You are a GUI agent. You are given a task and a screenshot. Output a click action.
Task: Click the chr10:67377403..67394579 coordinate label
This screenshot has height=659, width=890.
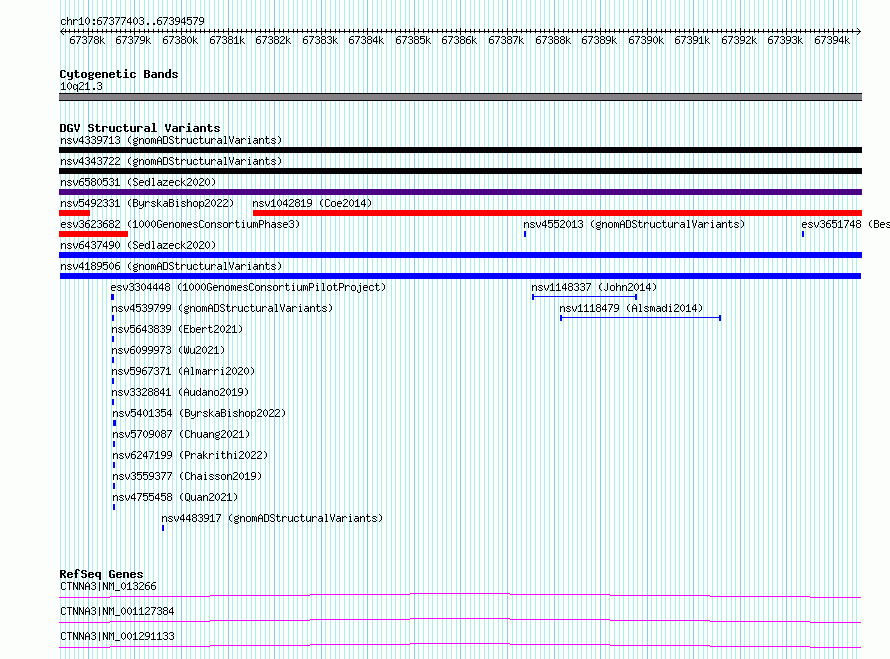click(x=132, y=21)
